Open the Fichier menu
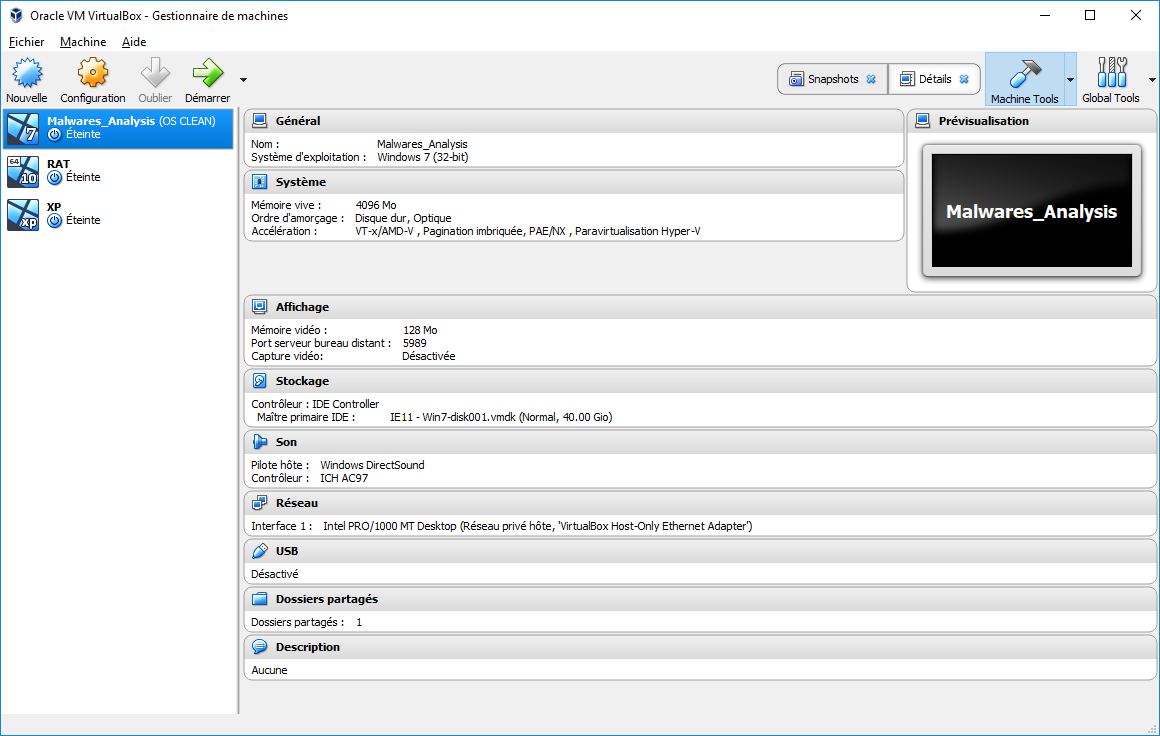Screen dimensions: 1160x736 (25, 42)
